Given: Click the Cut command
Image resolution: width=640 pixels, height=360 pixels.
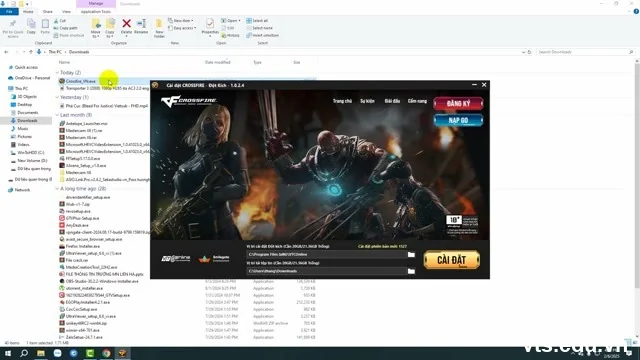Looking at the screenshot, I should point(60,20).
